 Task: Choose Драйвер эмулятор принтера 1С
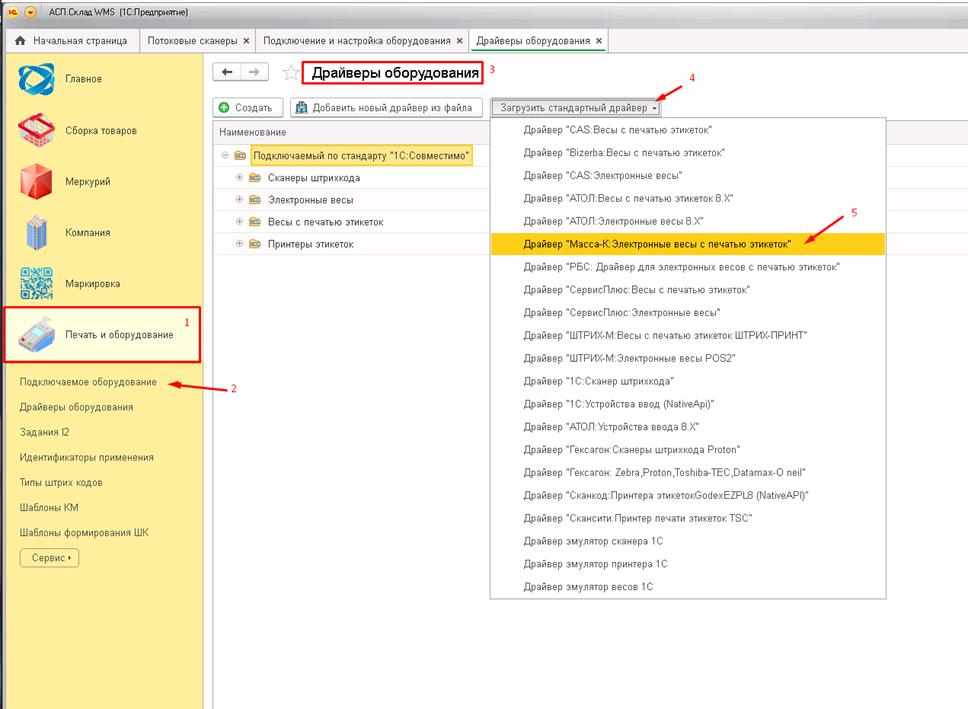[x=688, y=564]
